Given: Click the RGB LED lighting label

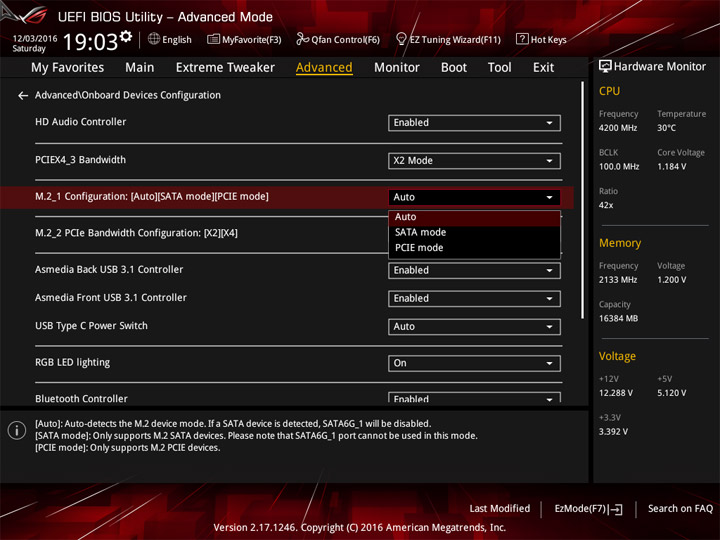Looking at the screenshot, I should click(73, 363).
